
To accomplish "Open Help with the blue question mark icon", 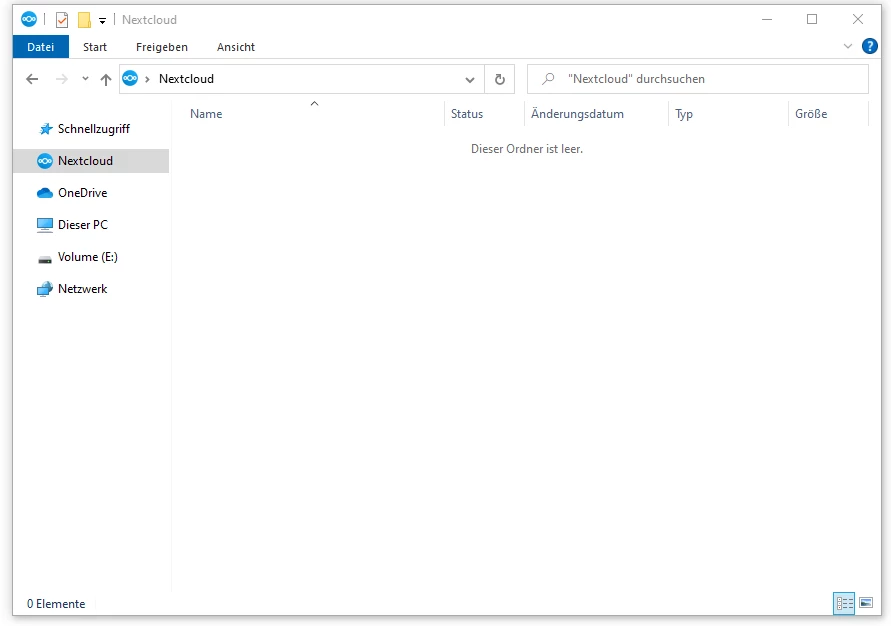I will (869, 46).
